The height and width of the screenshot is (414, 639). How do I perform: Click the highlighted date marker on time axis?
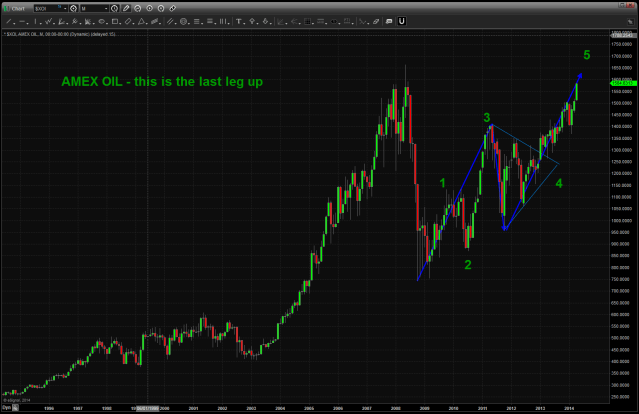(x=147, y=408)
